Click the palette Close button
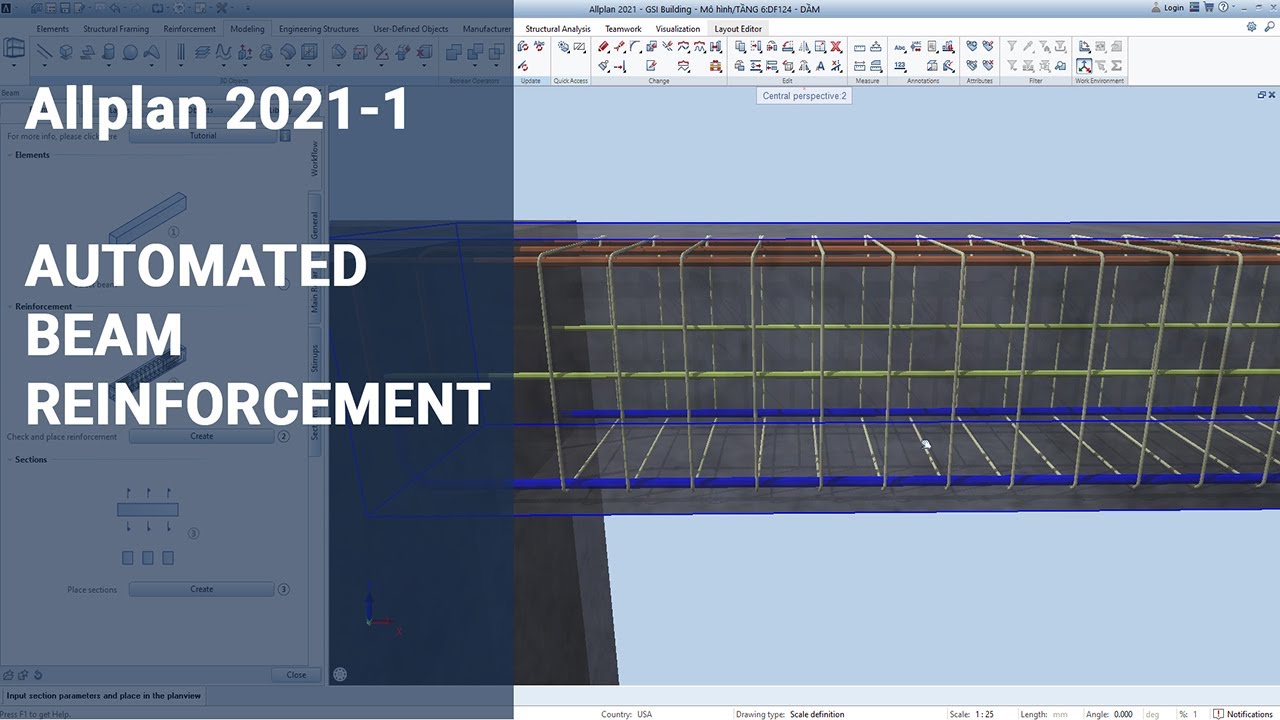This screenshot has width=1280, height=720. tap(296, 675)
